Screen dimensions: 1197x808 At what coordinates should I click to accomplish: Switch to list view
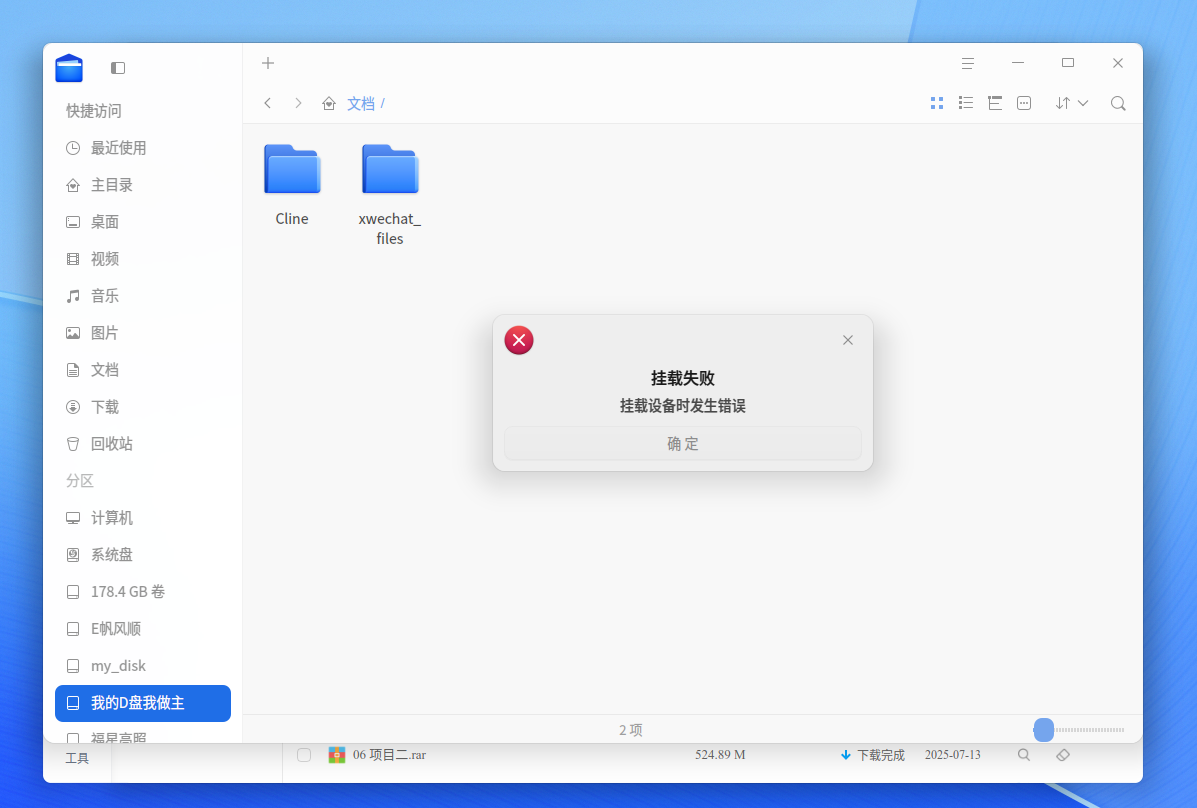click(966, 103)
